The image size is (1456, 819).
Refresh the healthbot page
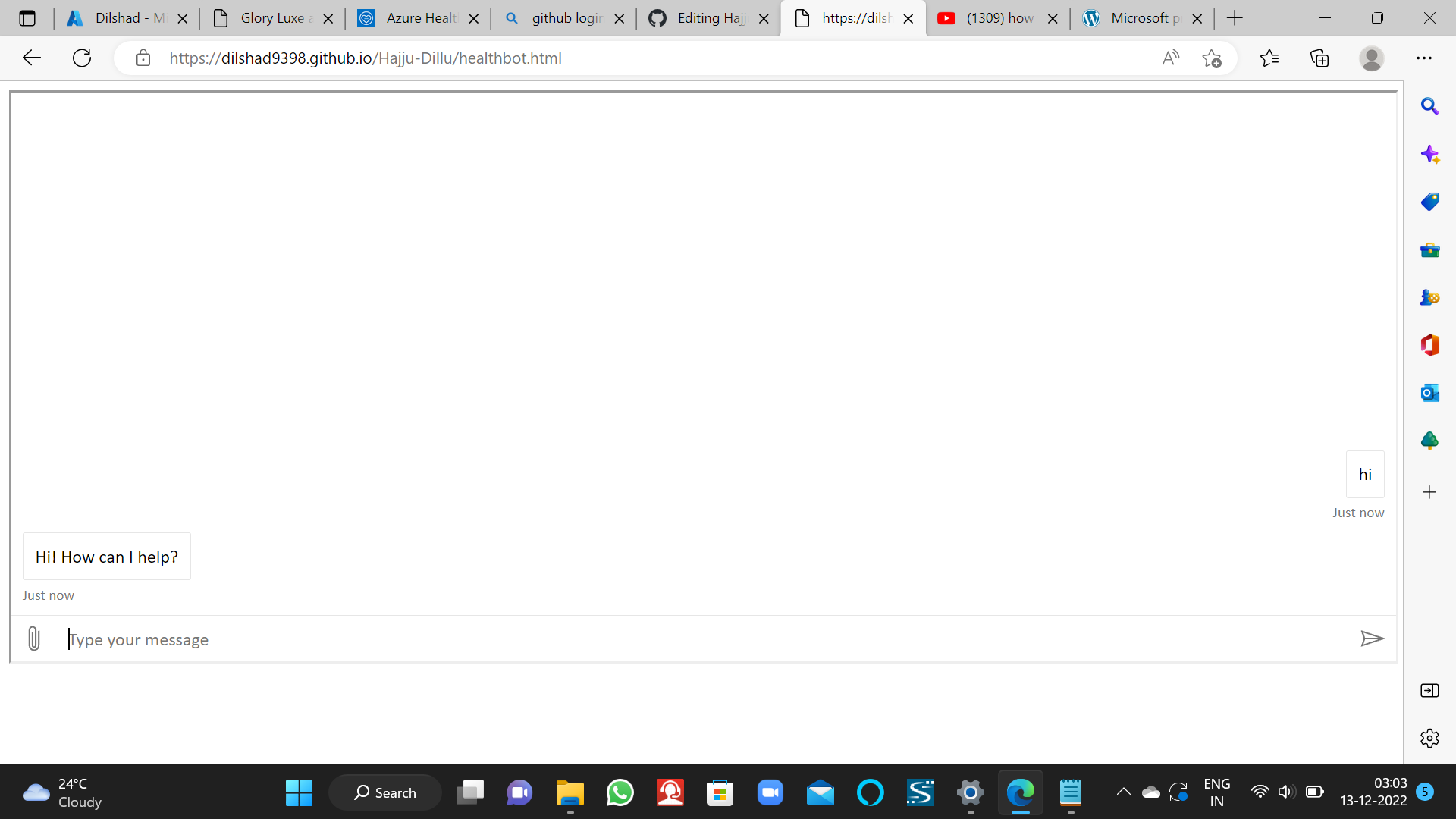click(x=82, y=58)
